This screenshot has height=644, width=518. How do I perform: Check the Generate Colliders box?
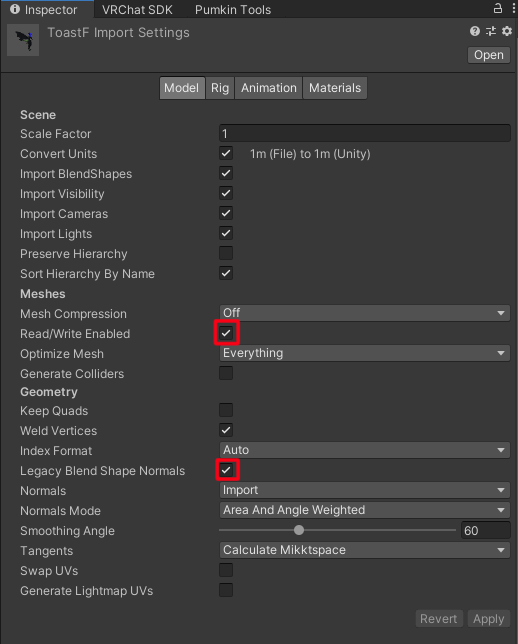pos(226,373)
